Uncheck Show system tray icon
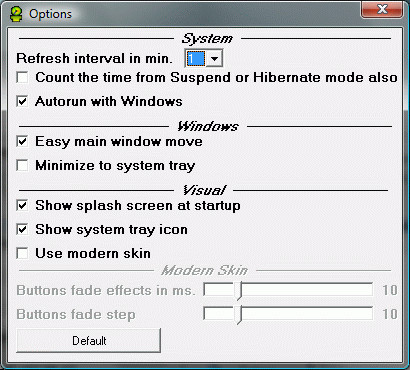The height and width of the screenshot is (370, 410). click(22, 229)
